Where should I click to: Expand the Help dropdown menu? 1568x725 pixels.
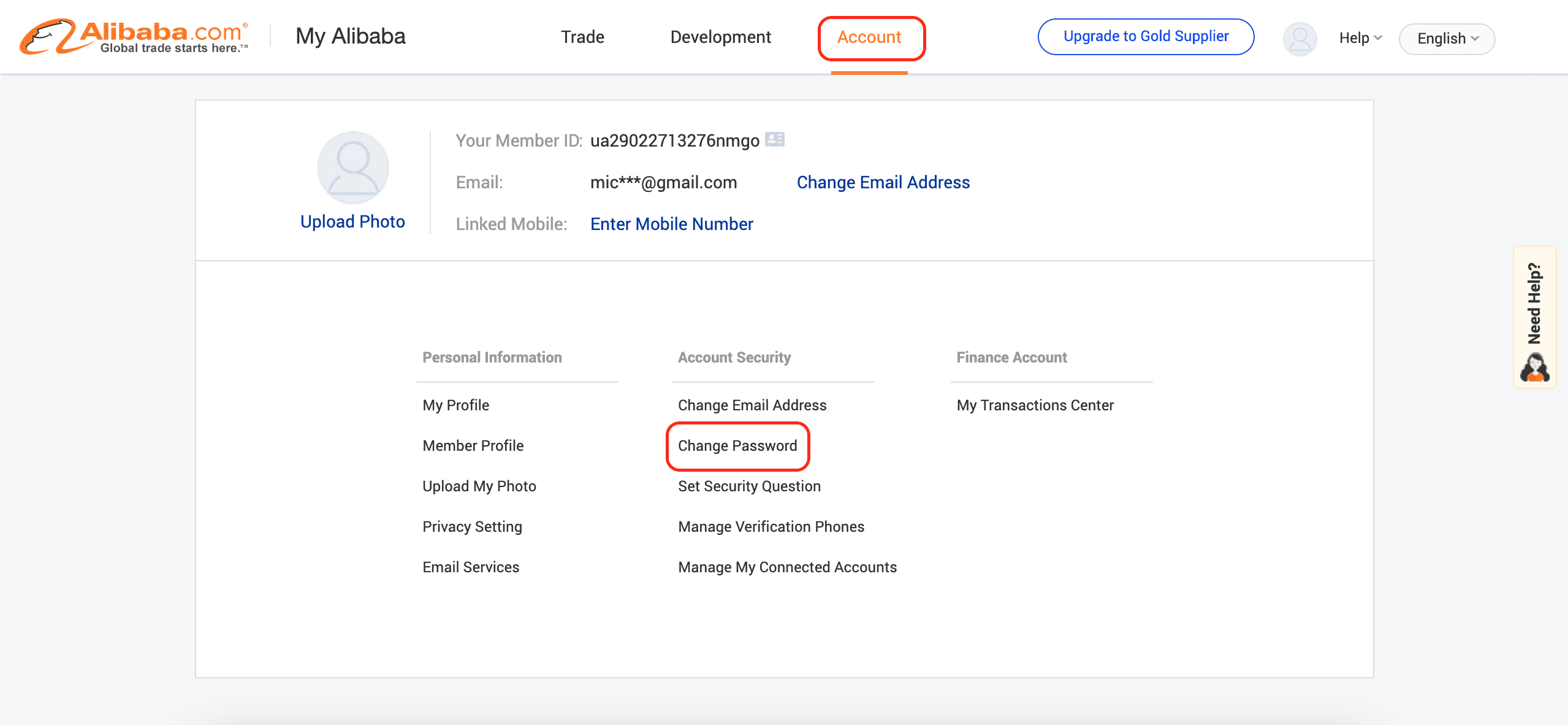[x=1360, y=38]
